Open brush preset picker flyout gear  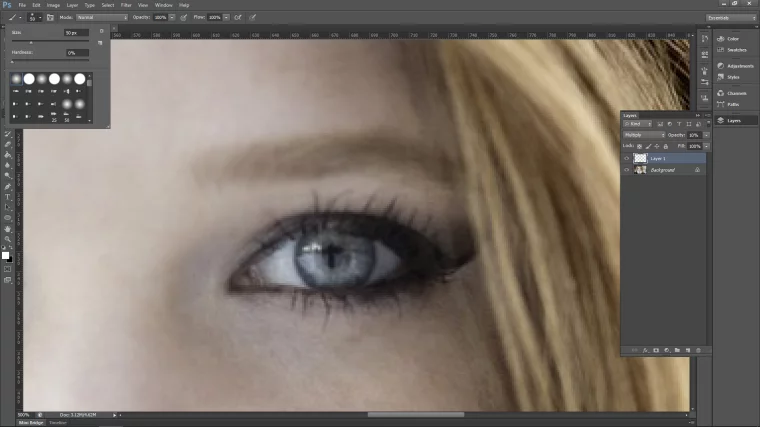tap(101, 31)
